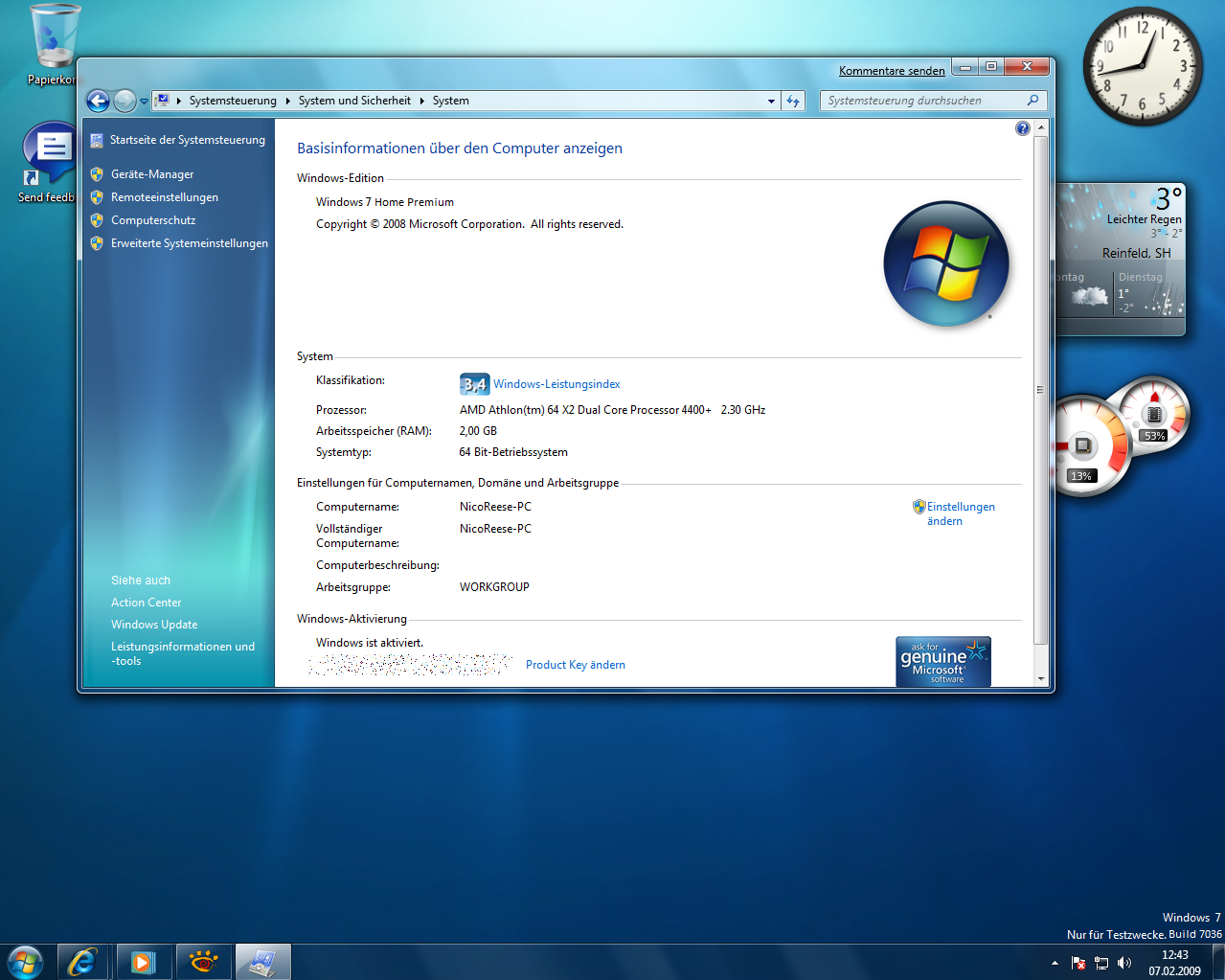
Task: Click the search magnifier icon
Action: click(1032, 101)
